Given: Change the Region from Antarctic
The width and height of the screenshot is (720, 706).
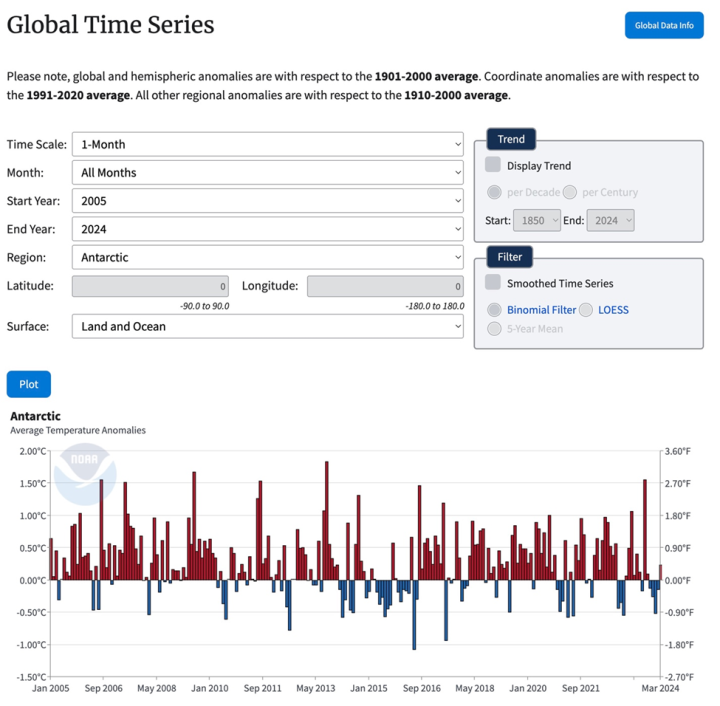Looking at the screenshot, I should pyautogui.click(x=268, y=258).
